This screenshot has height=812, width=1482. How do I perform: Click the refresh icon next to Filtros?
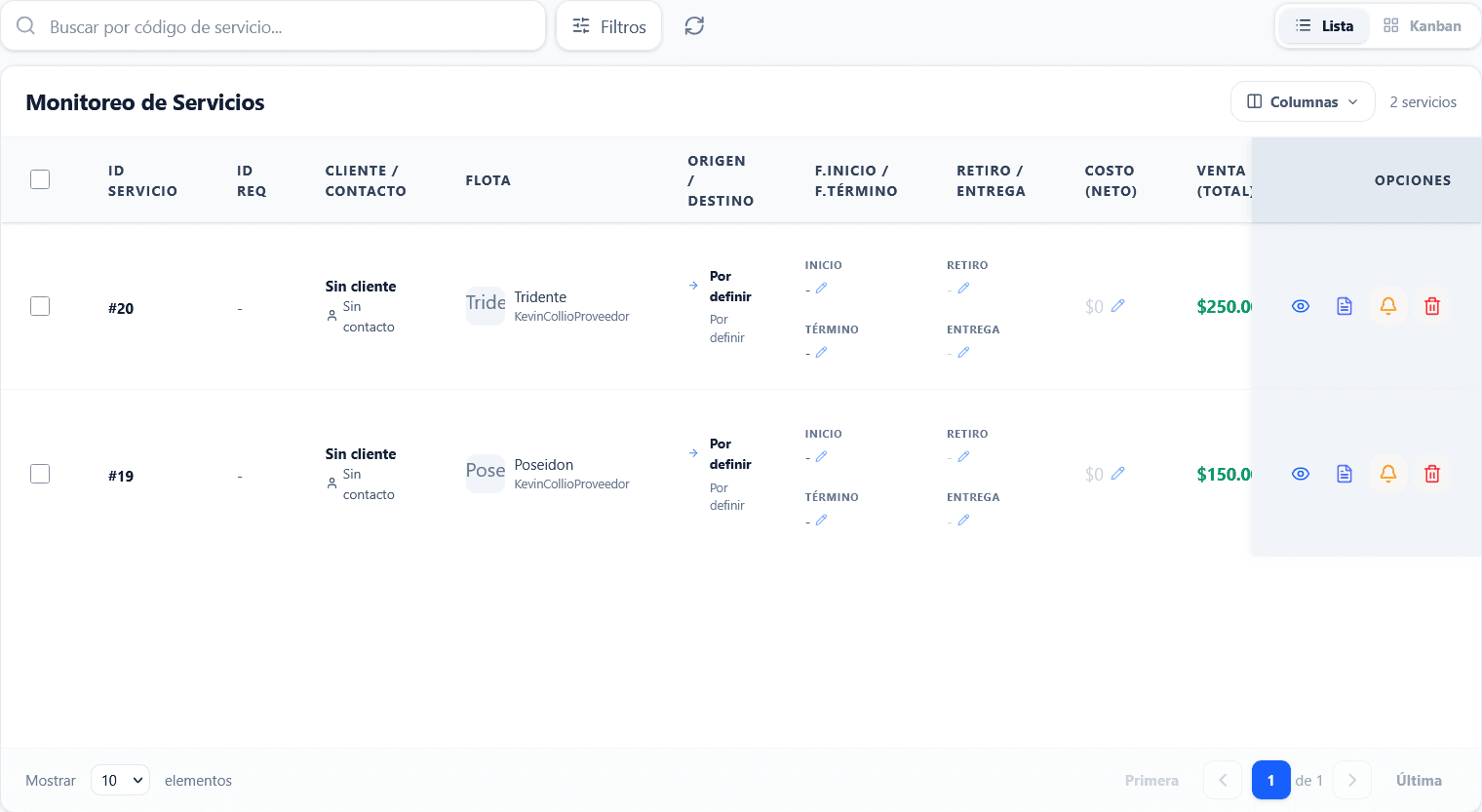[694, 26]
